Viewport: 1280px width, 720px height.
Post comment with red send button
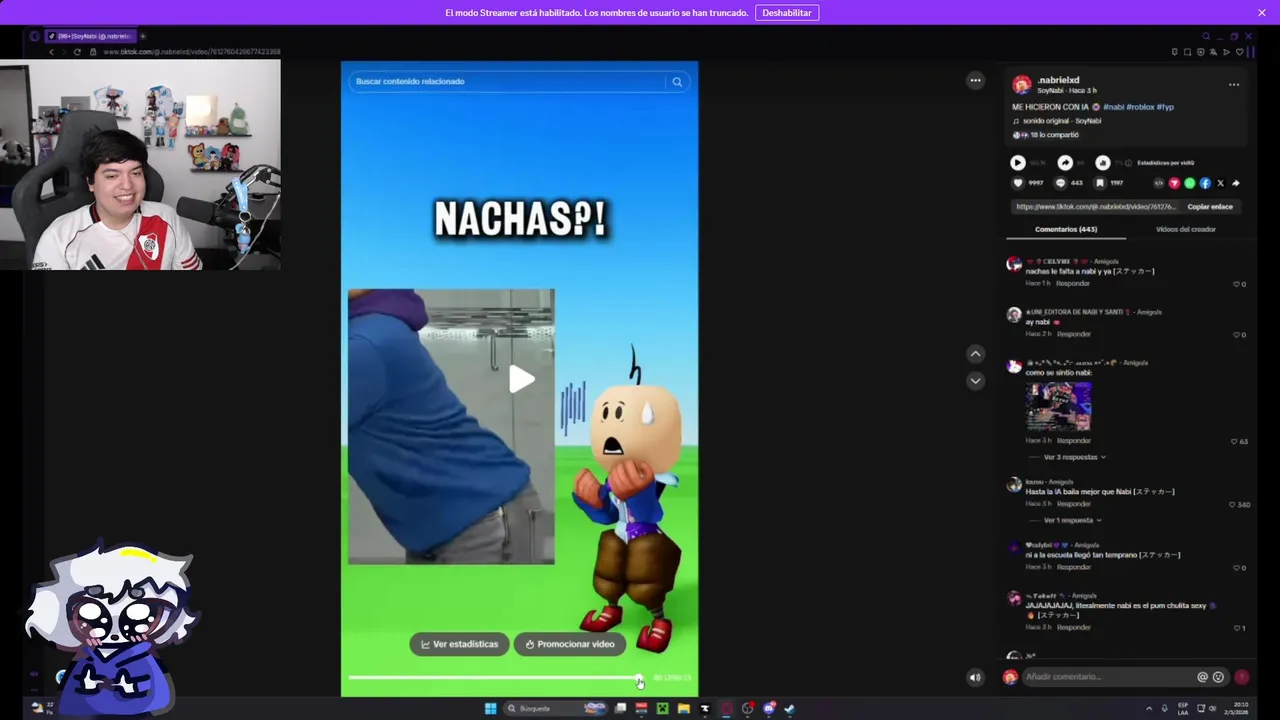point(1242,677)
